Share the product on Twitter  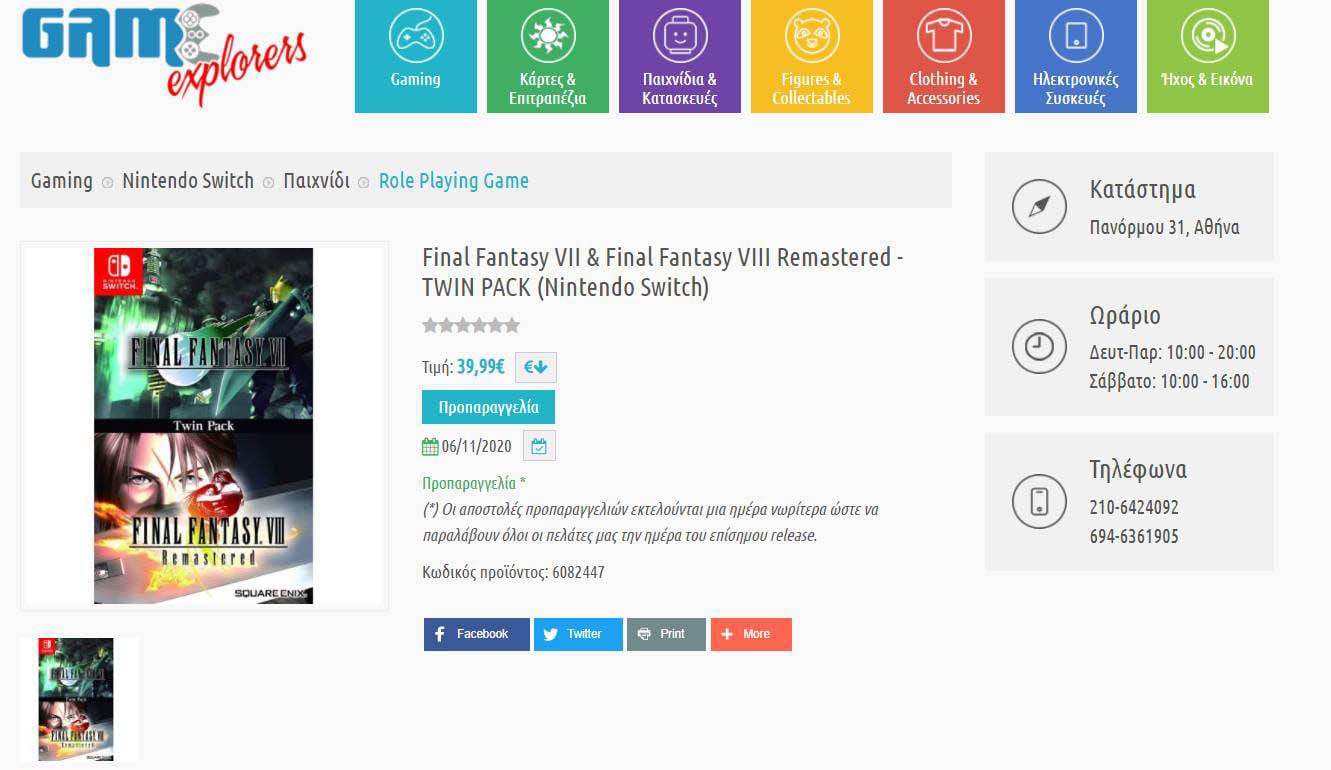click(578, 634)
